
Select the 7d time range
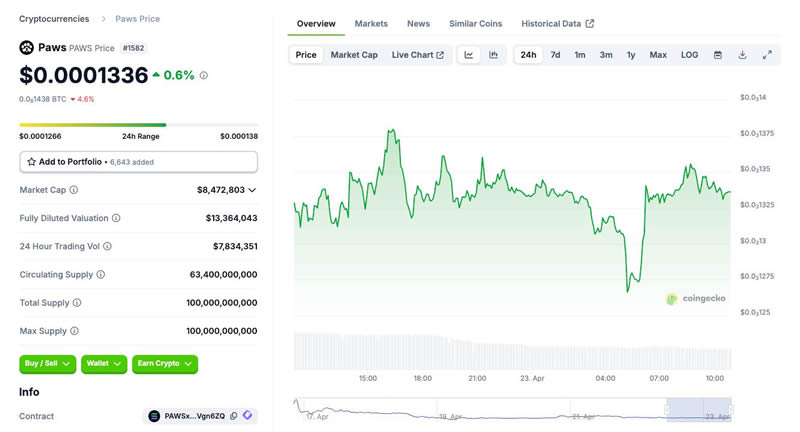pos(555,55)
